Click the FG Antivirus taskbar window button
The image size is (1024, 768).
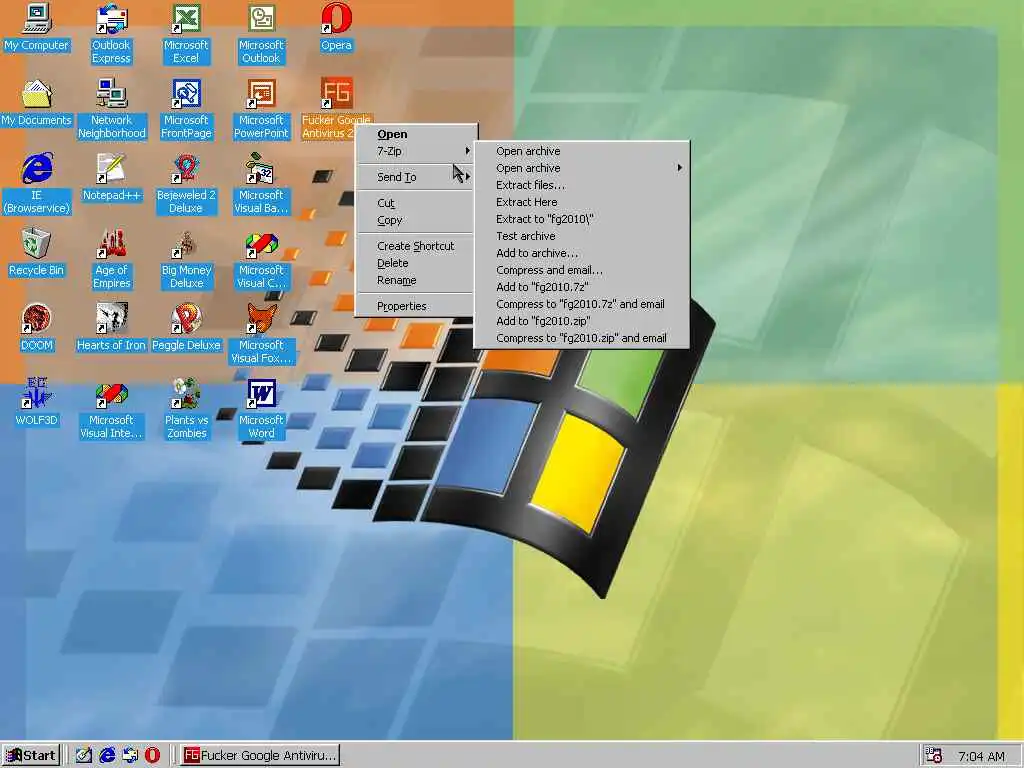[259, 756]
